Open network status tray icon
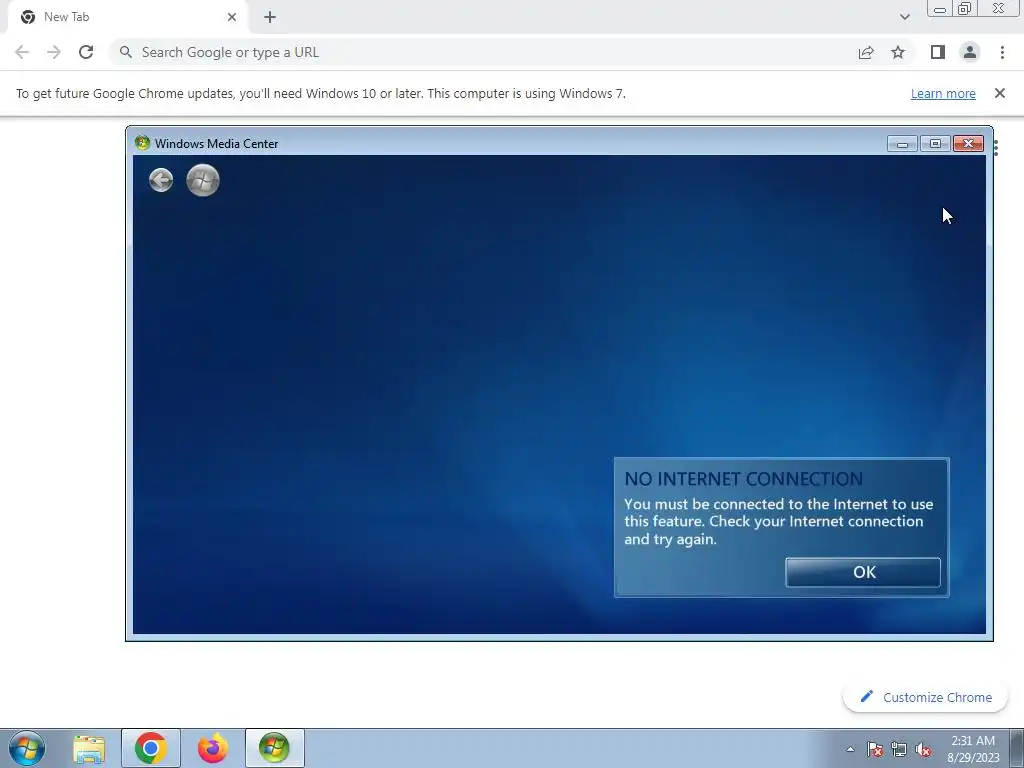 click(x=899, y=749)
